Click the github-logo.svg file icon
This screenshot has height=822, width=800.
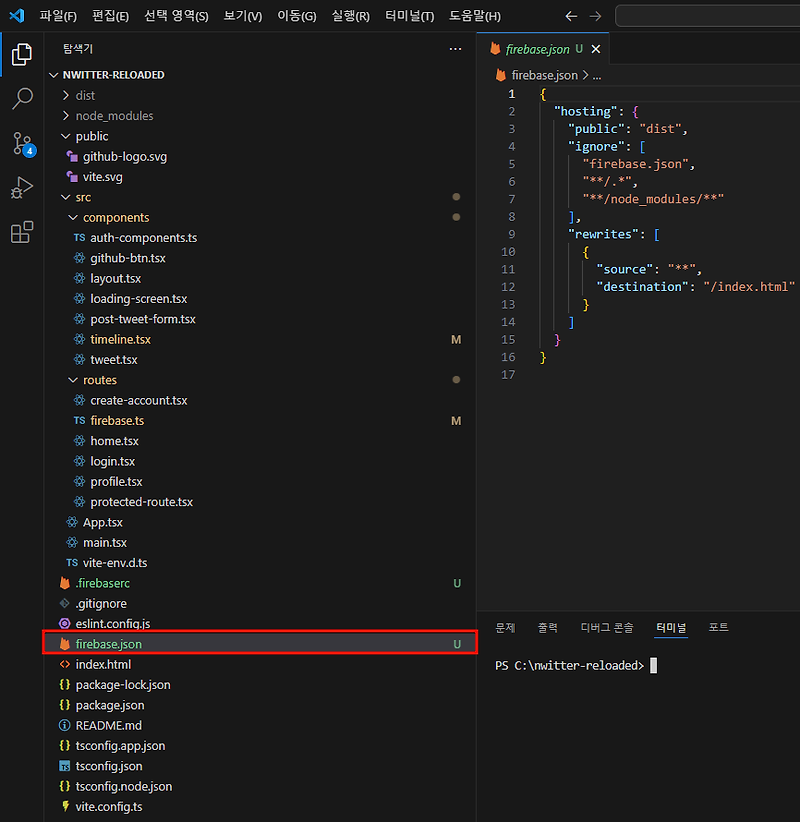tap(72, 156)
